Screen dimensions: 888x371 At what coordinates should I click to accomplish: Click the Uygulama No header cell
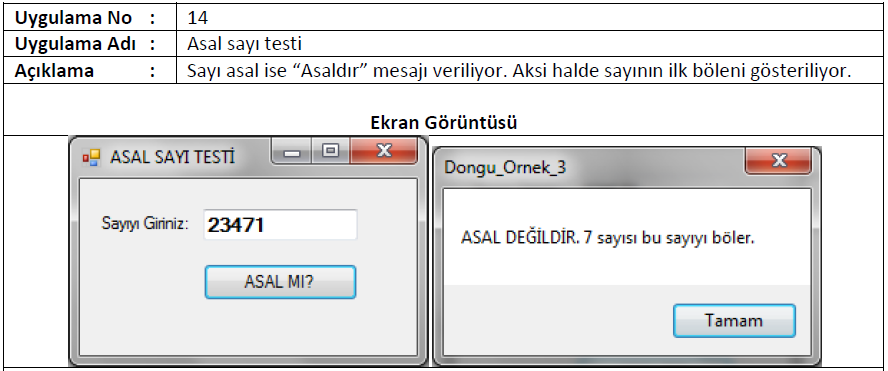click(x=90, y=18)
